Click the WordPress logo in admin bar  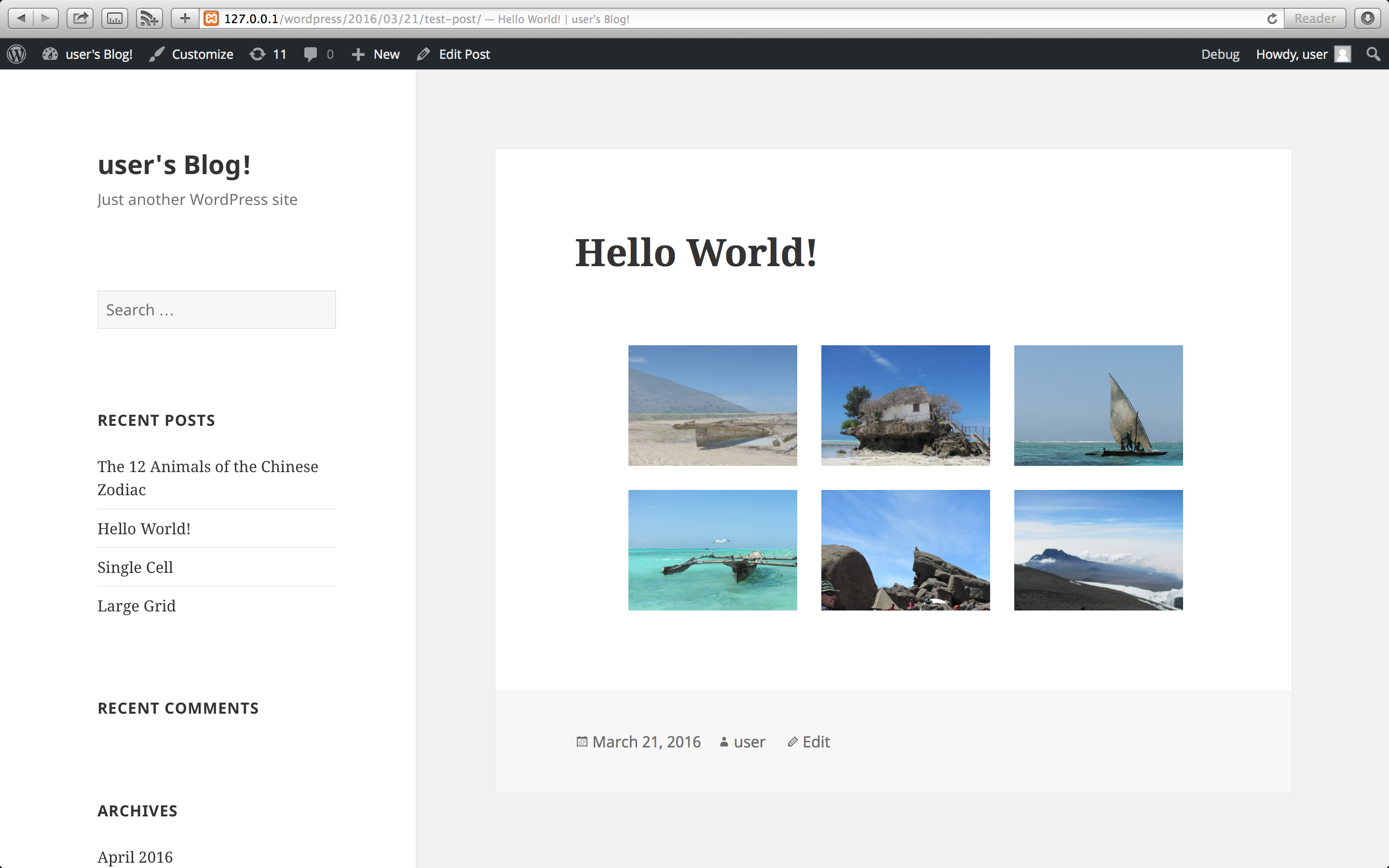[17, 54]
